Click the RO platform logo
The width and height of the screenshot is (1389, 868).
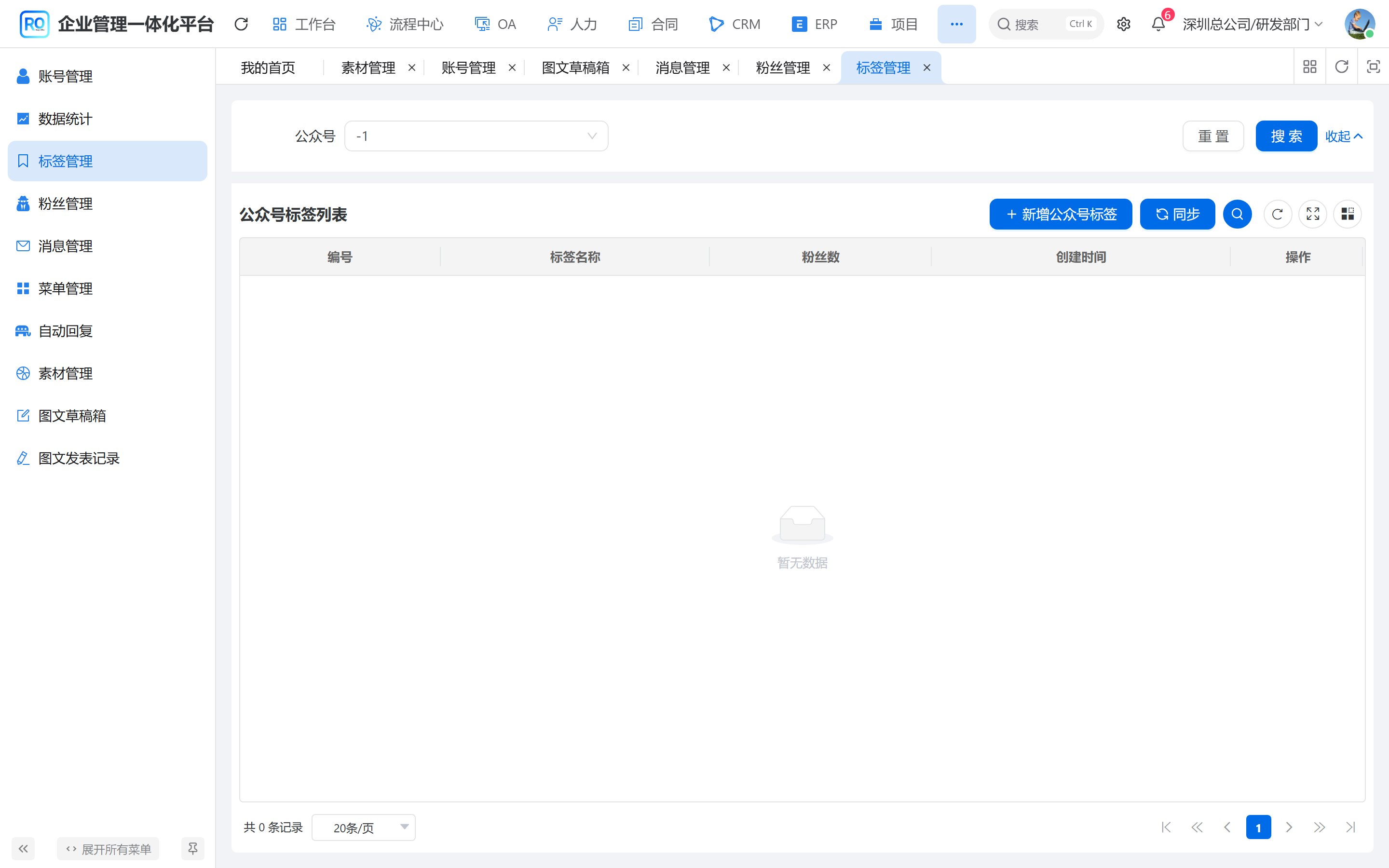(34, 24)
